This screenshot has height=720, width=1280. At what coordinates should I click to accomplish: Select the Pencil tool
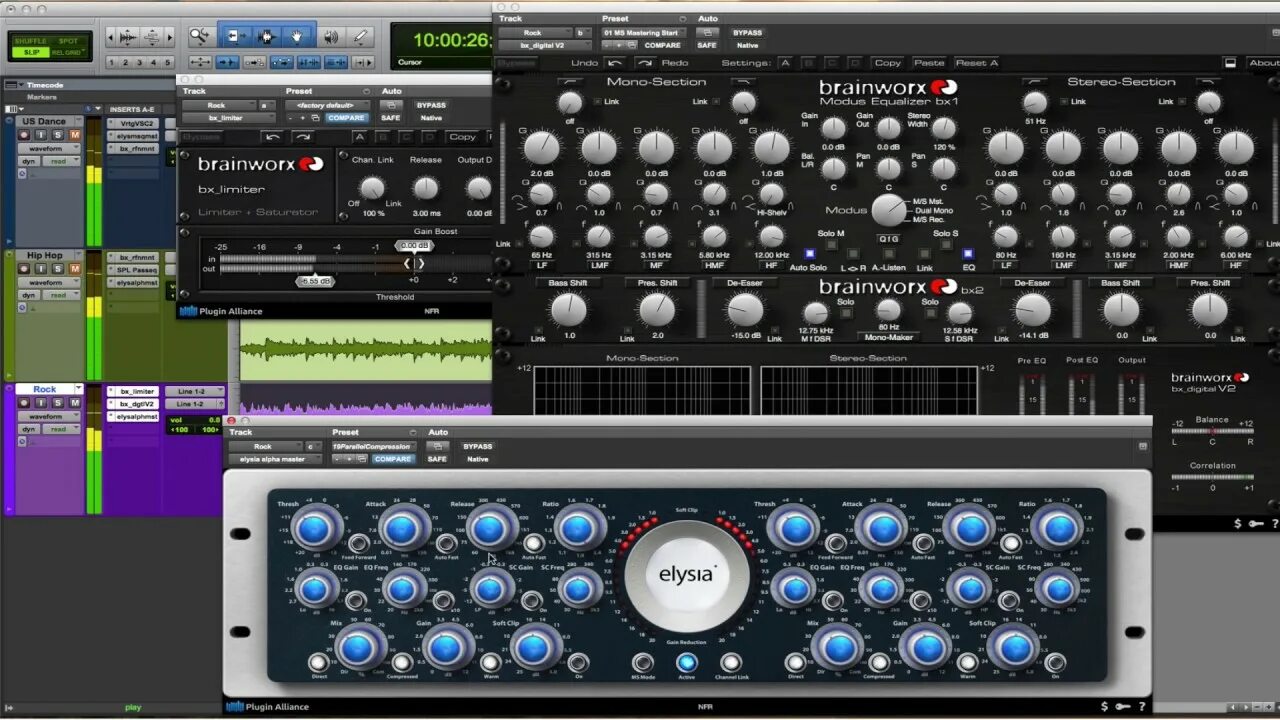[x=361, y=37]
